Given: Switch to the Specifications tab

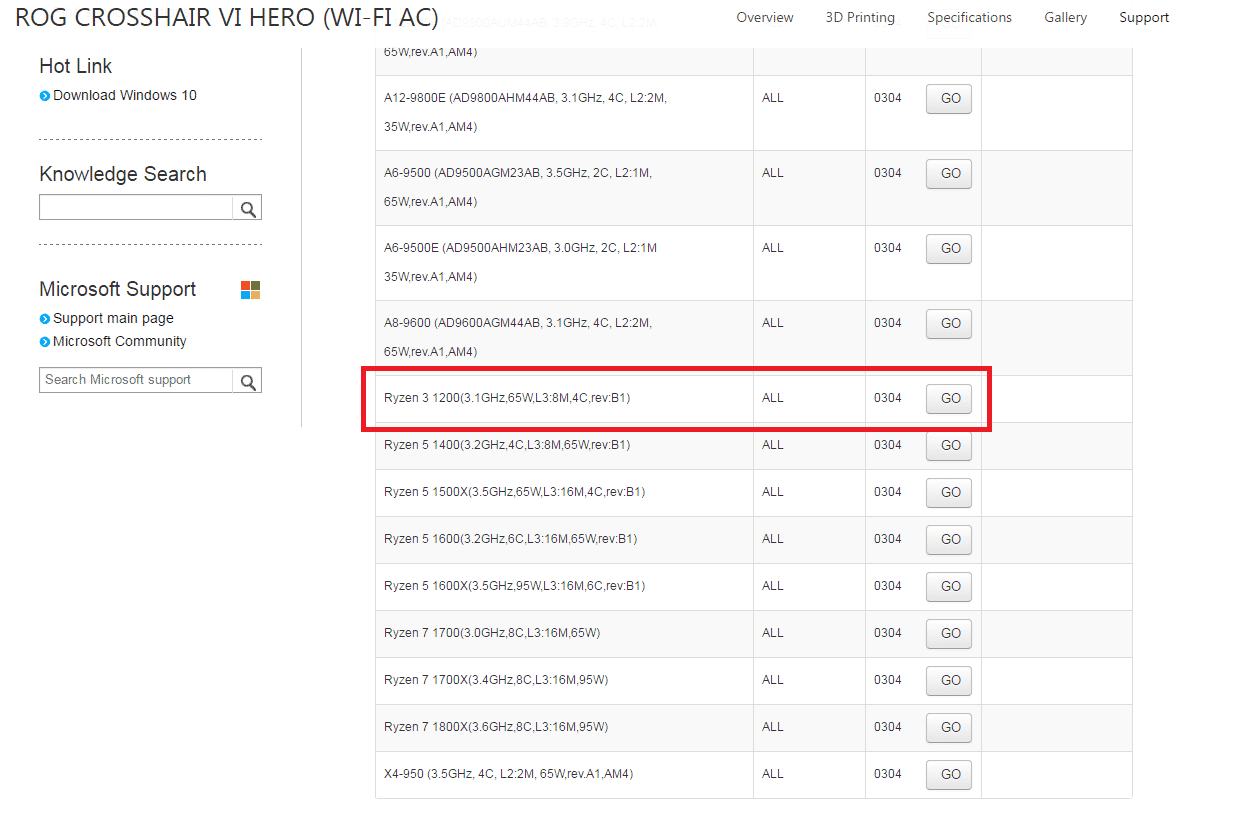Looking at the screenshot, I should 969,17.
